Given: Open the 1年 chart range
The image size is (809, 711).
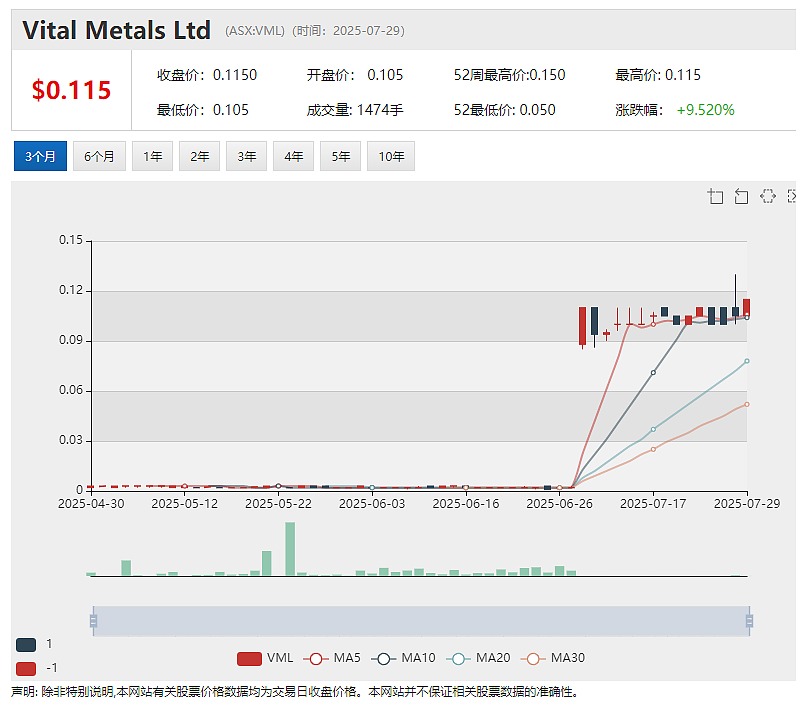Looking at the screenshot, I should coord(152,156).
